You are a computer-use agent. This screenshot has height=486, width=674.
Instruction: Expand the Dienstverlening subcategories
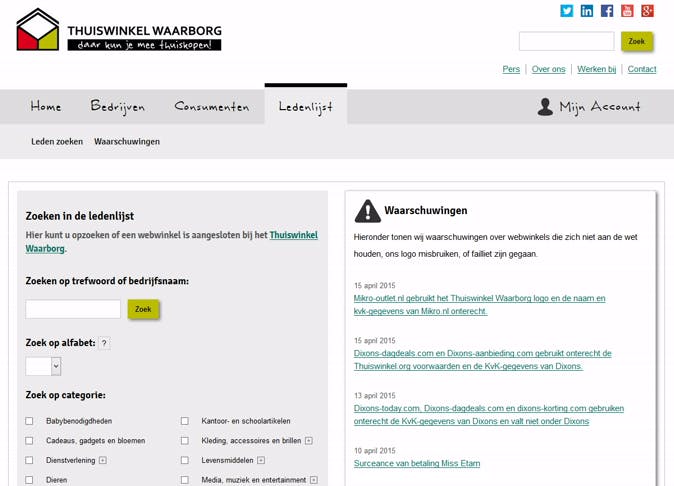103,460
